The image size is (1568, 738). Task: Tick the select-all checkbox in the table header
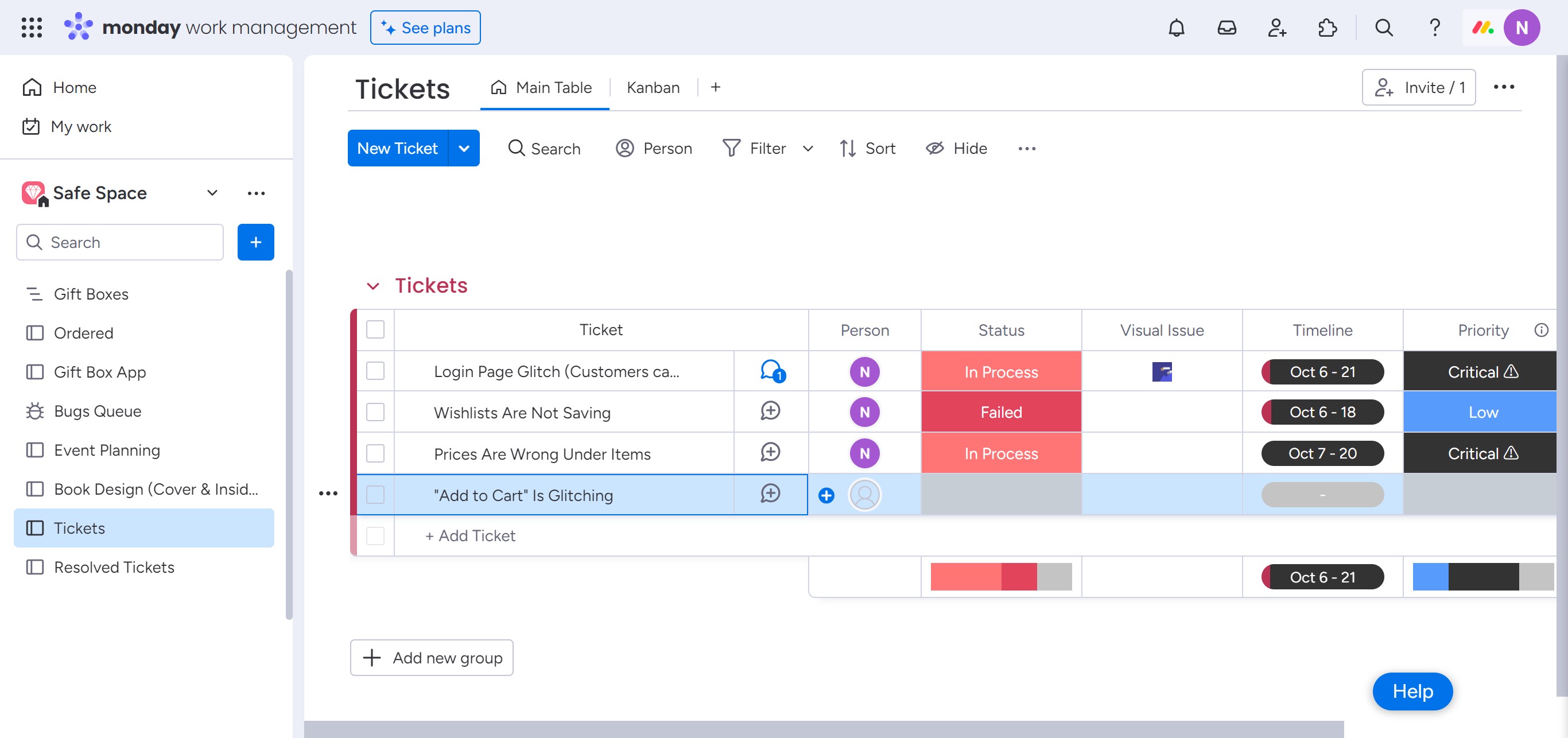375,330
